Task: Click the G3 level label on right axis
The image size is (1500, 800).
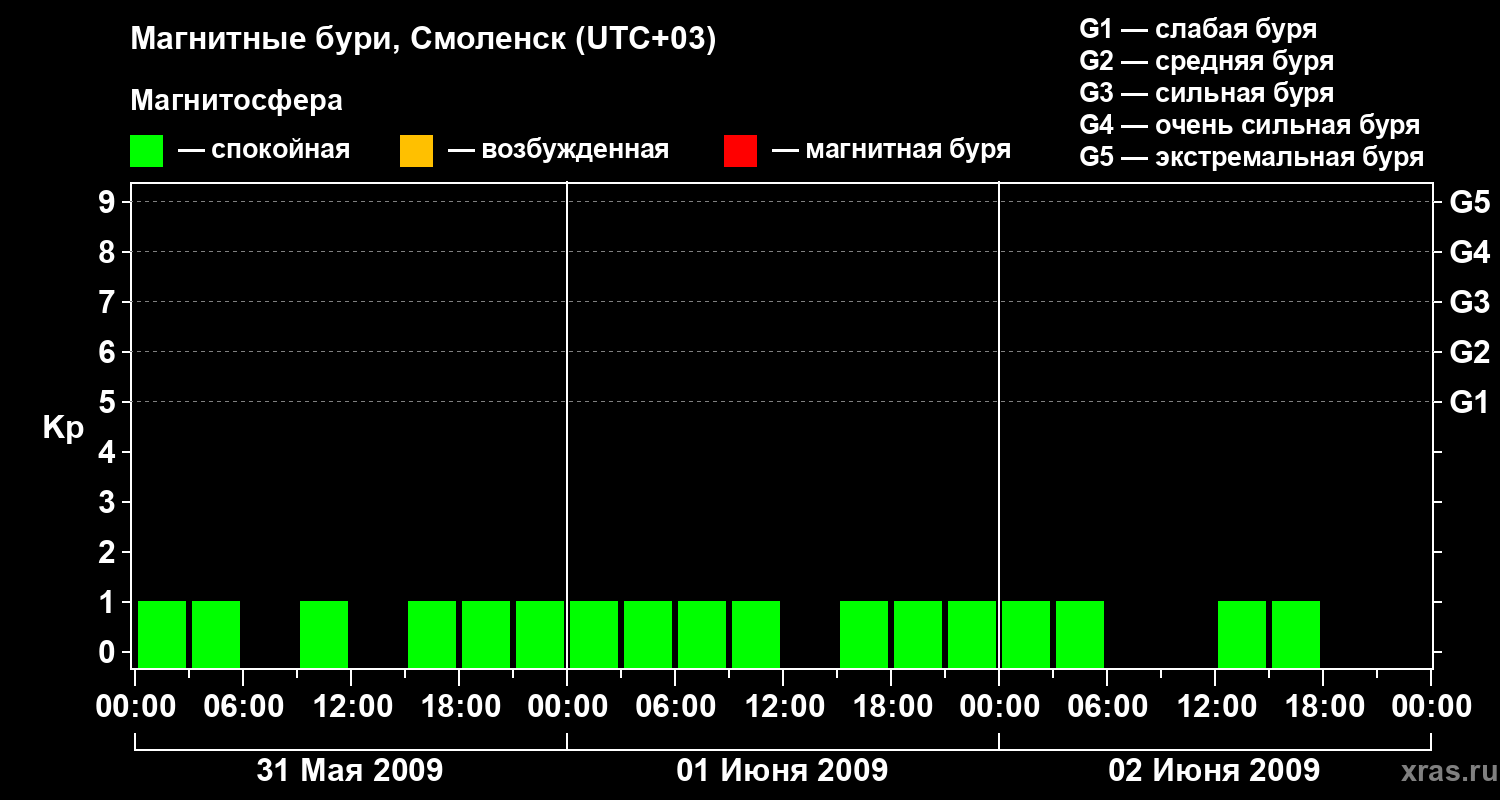Action: 1469,303
